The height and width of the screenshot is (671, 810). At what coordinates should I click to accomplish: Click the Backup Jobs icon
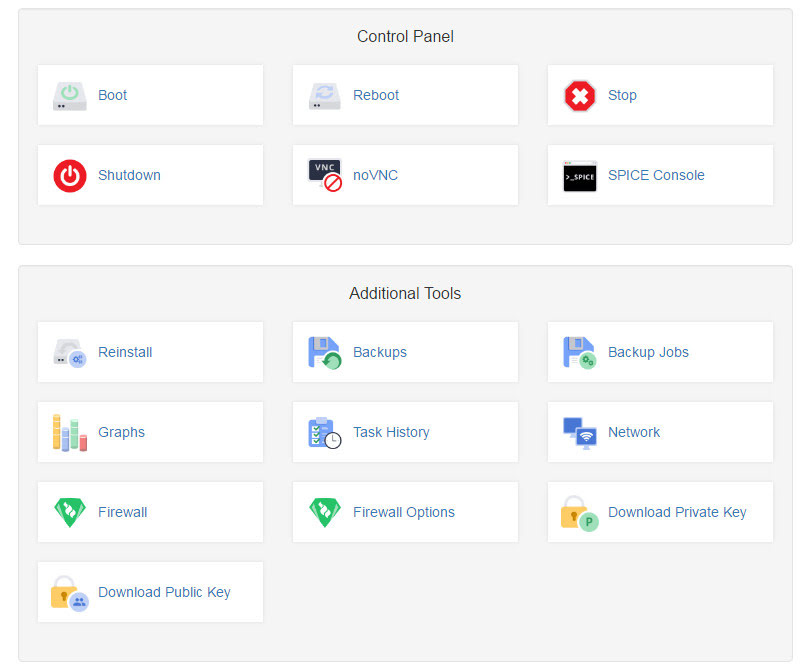click(x=578, y=352)
